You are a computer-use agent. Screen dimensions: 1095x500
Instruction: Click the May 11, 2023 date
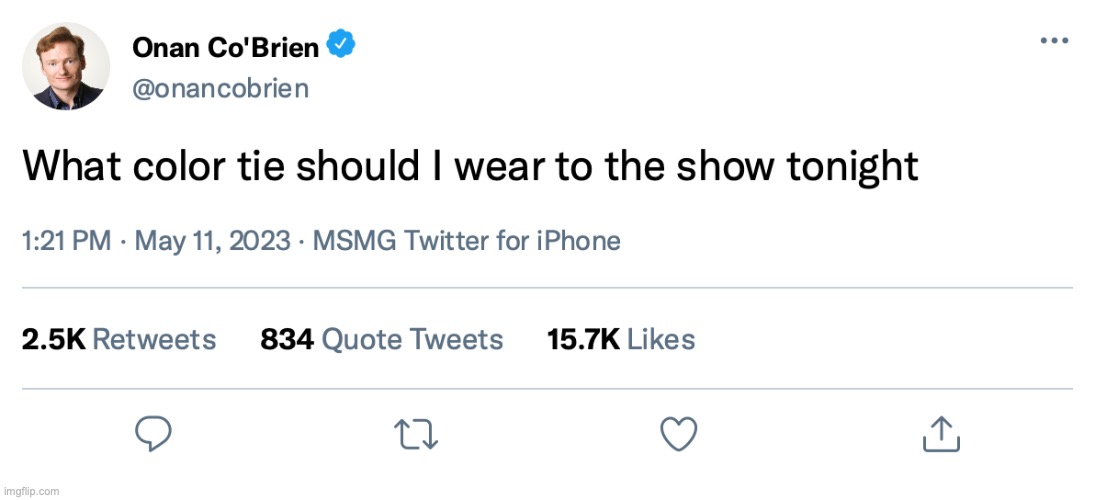[x=209, y=241]
